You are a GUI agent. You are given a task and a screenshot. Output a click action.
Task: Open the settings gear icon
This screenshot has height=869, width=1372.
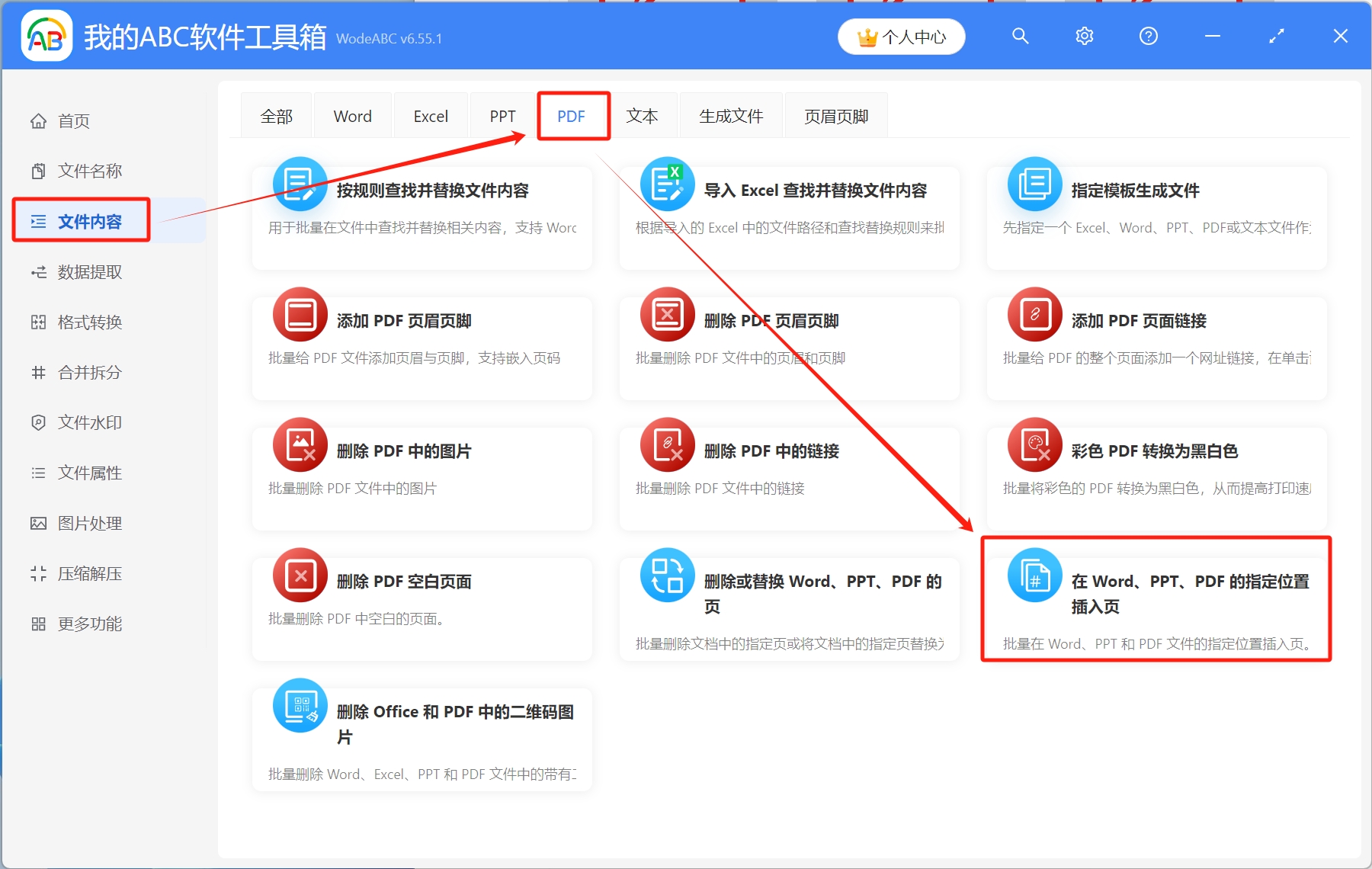[1084, 36]
